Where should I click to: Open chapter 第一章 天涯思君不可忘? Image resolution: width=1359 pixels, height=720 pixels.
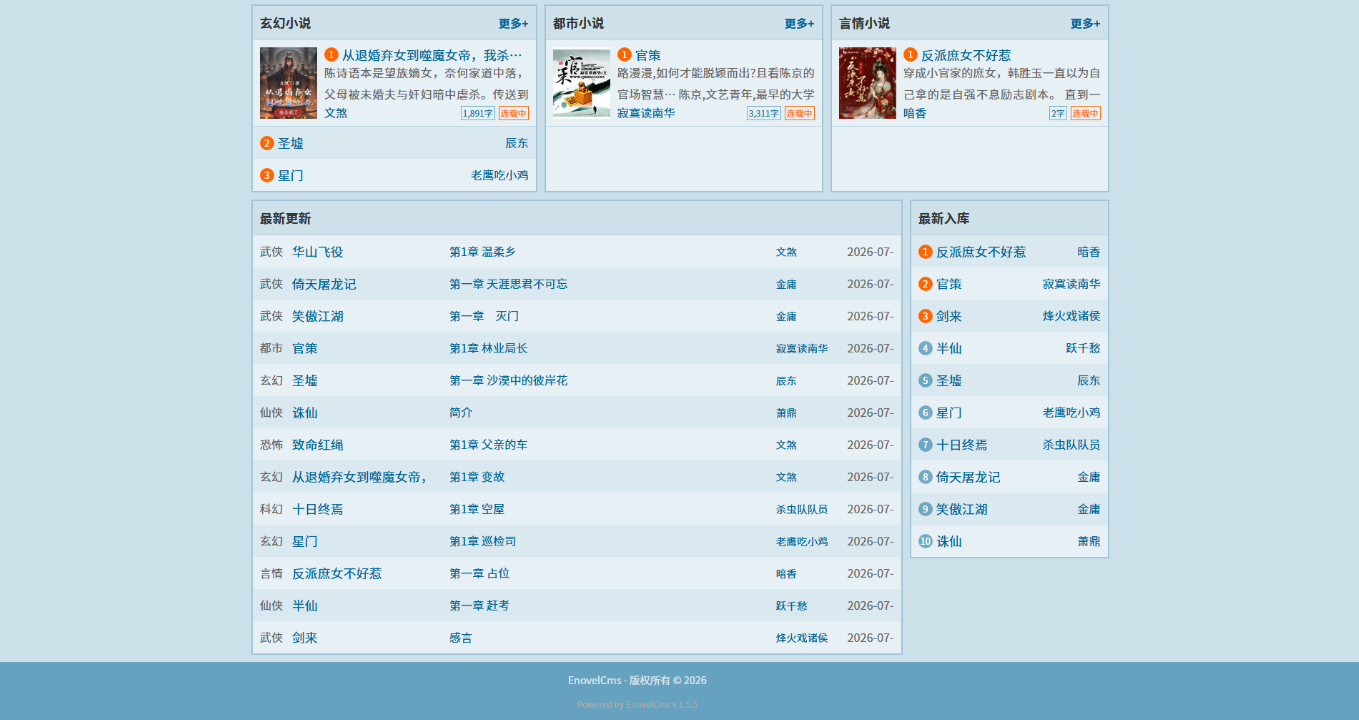tap(508, 284)
